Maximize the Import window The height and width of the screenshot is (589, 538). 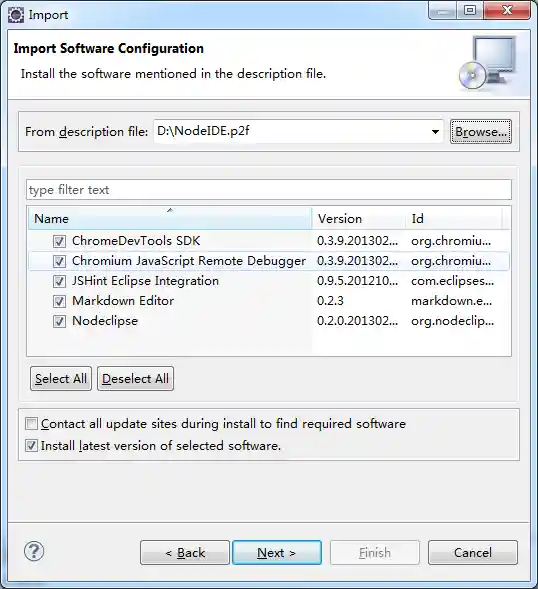pos(470,10)
